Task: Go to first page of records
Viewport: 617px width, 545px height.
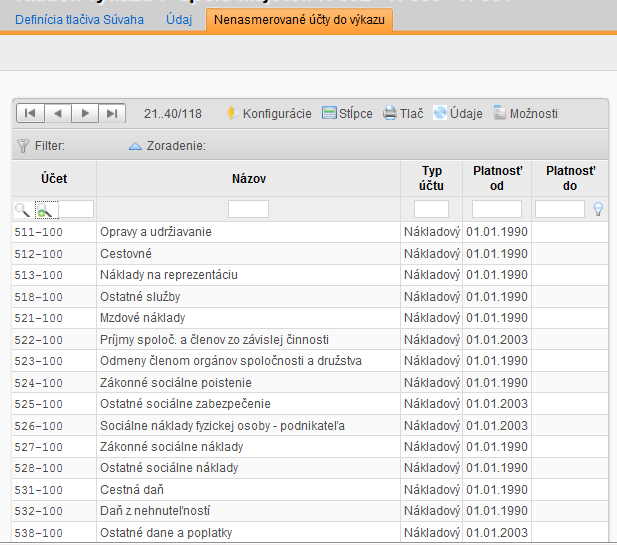Action: click(x=30, y=114)
